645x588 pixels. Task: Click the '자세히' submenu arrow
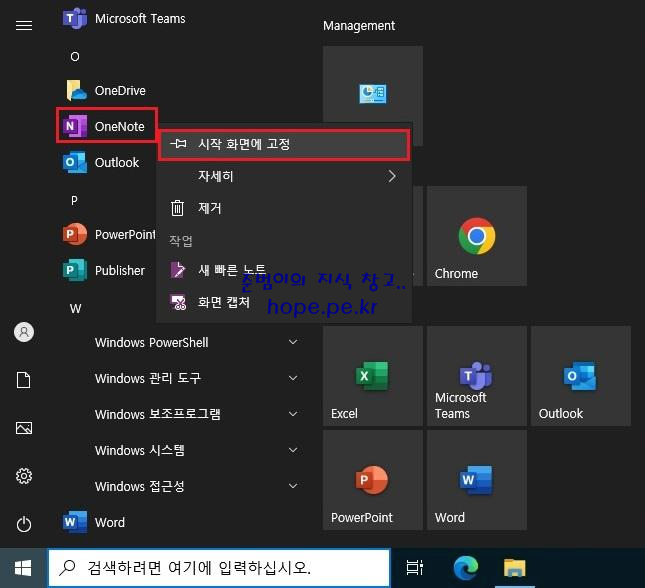(x=392, y=176)
